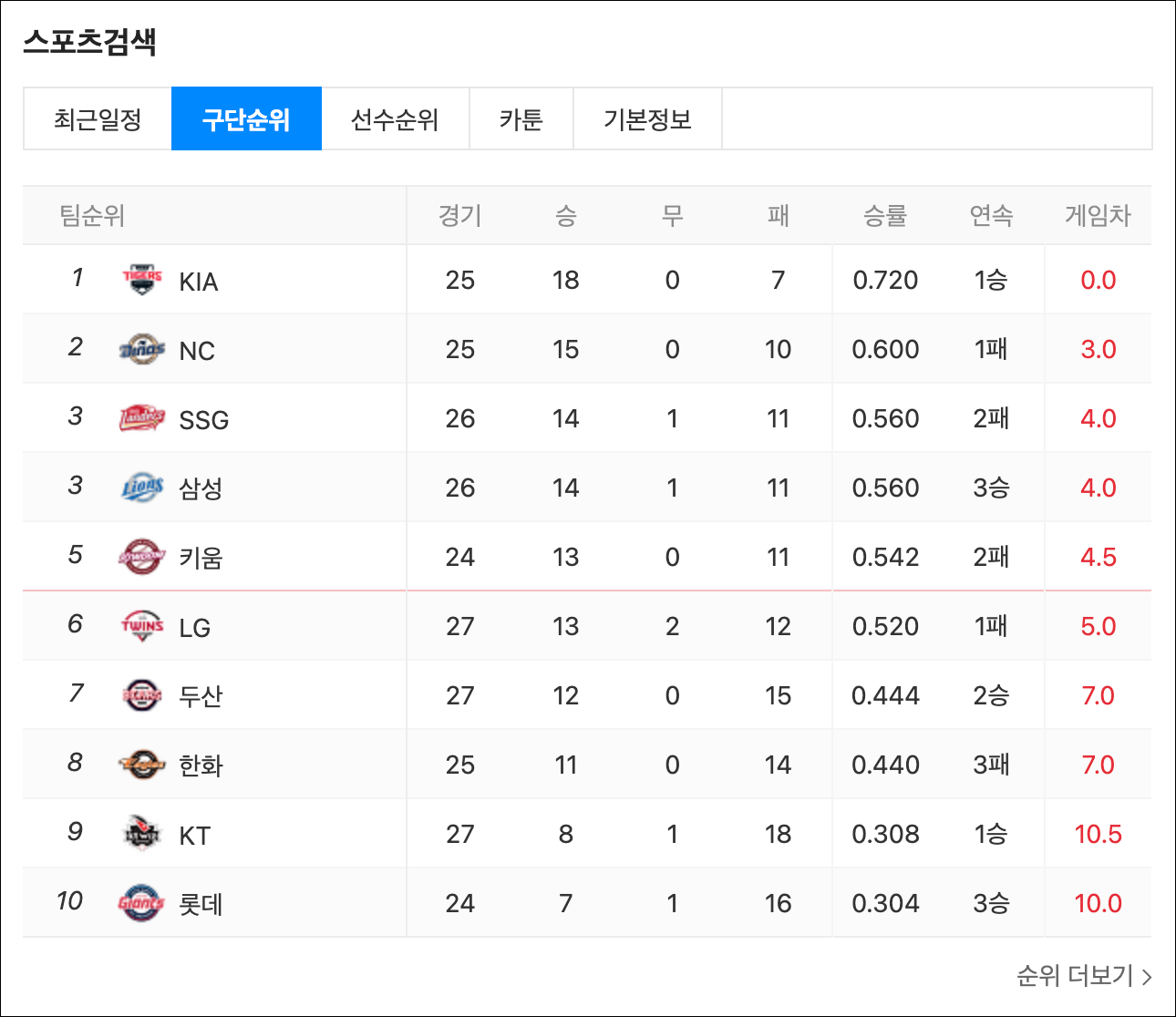Viewport: 1176px width, 1017px height.
Task: Click 키움's winning percentage 0.542
Action: [x=885, y=557]
